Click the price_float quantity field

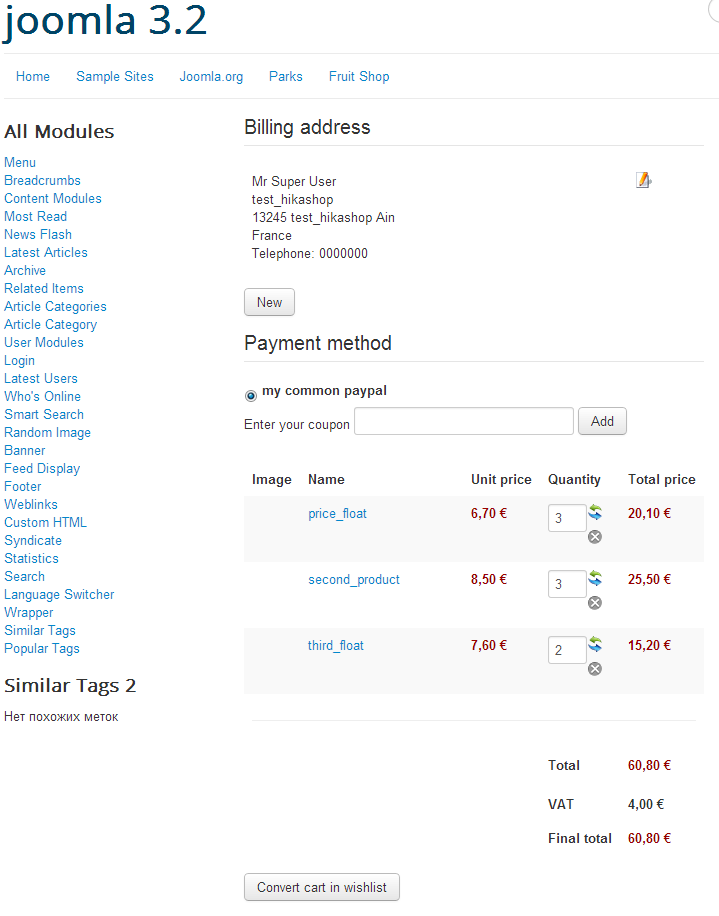pyautogui.click(x=566, y=518)
